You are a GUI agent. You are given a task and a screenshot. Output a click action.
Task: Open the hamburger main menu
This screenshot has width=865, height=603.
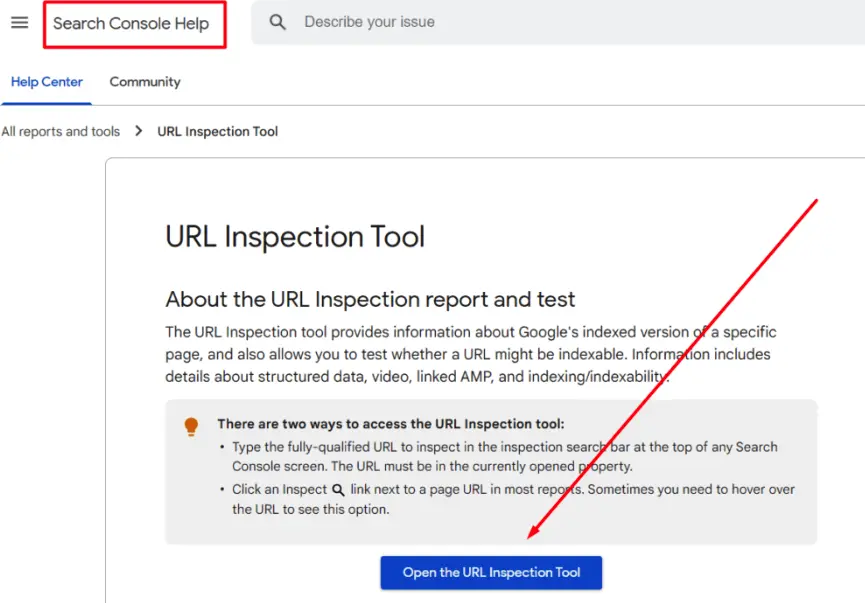click(x=19, y=23)
